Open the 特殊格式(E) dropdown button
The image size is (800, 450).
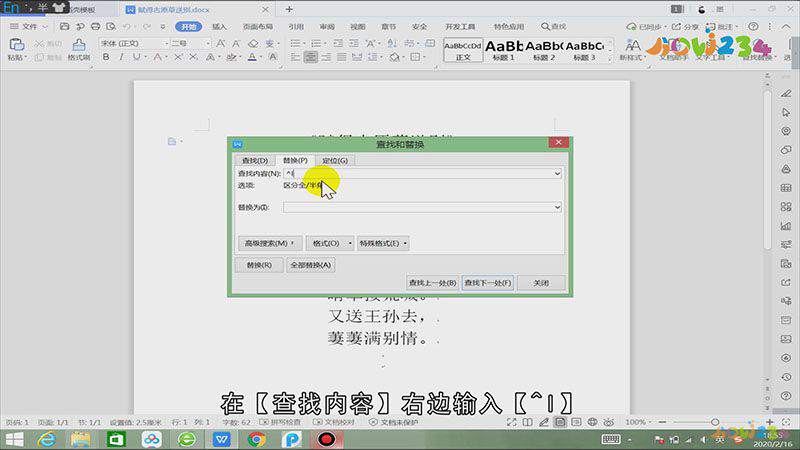383,243
